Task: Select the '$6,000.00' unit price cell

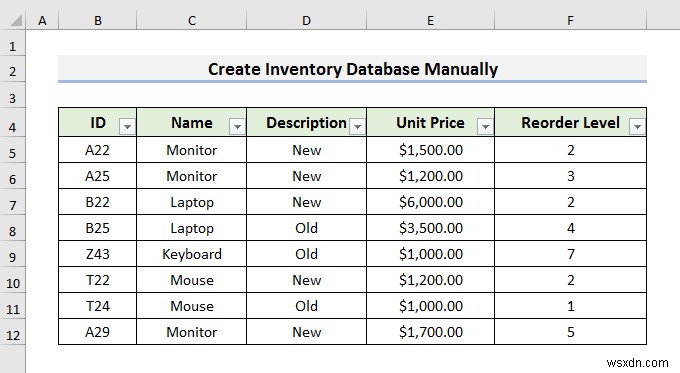Action: click(x=430, y=202)
